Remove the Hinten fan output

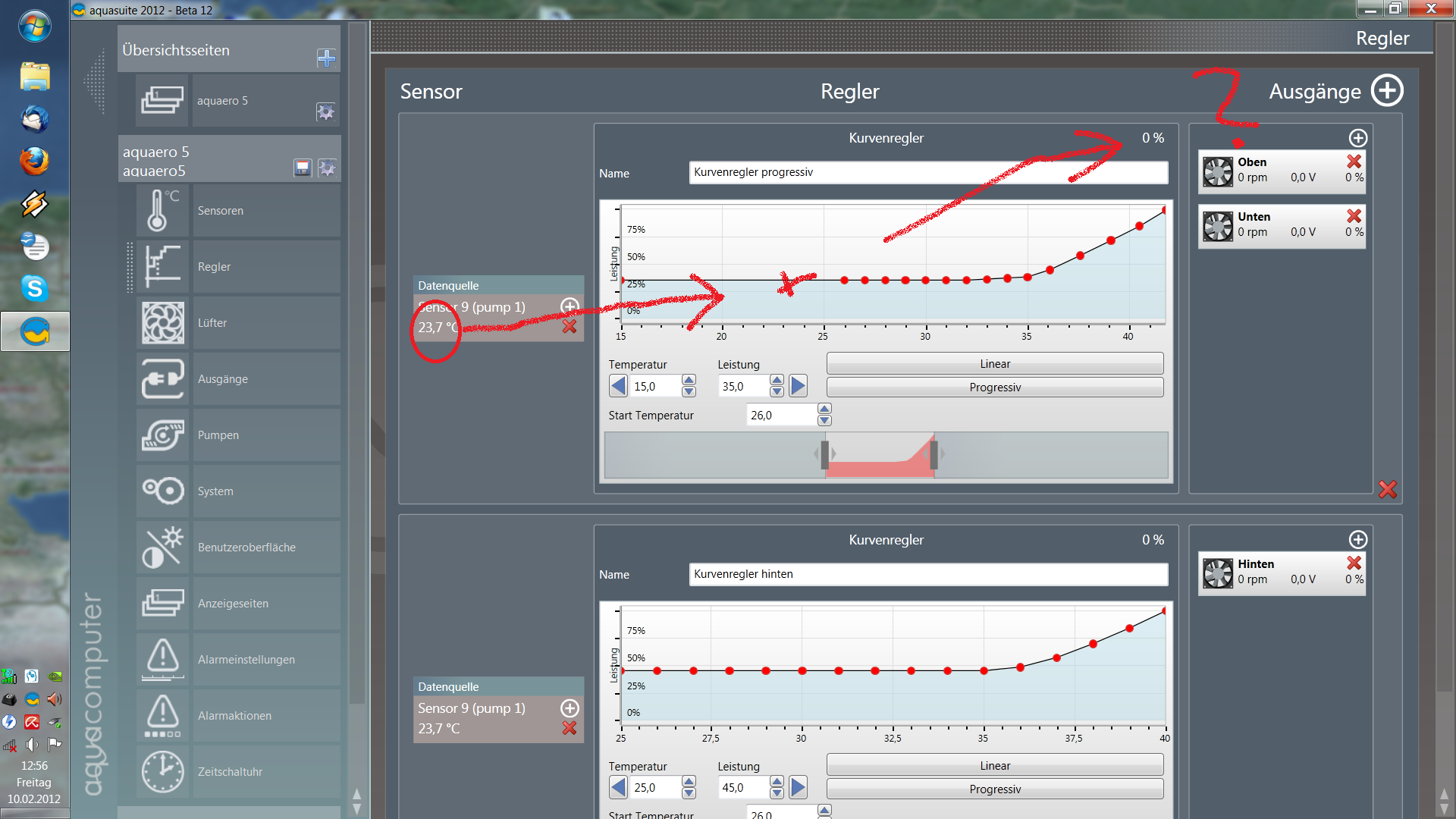(1354, 563)
